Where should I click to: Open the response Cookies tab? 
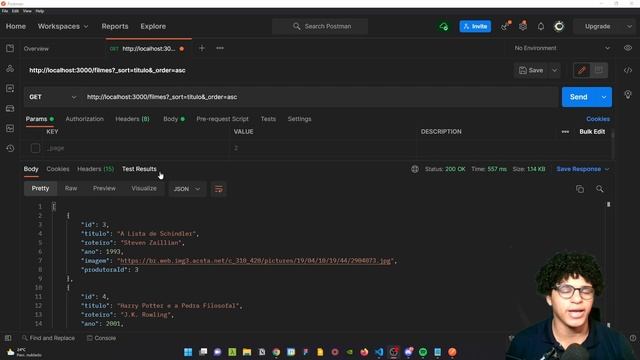tap(58, 169)
